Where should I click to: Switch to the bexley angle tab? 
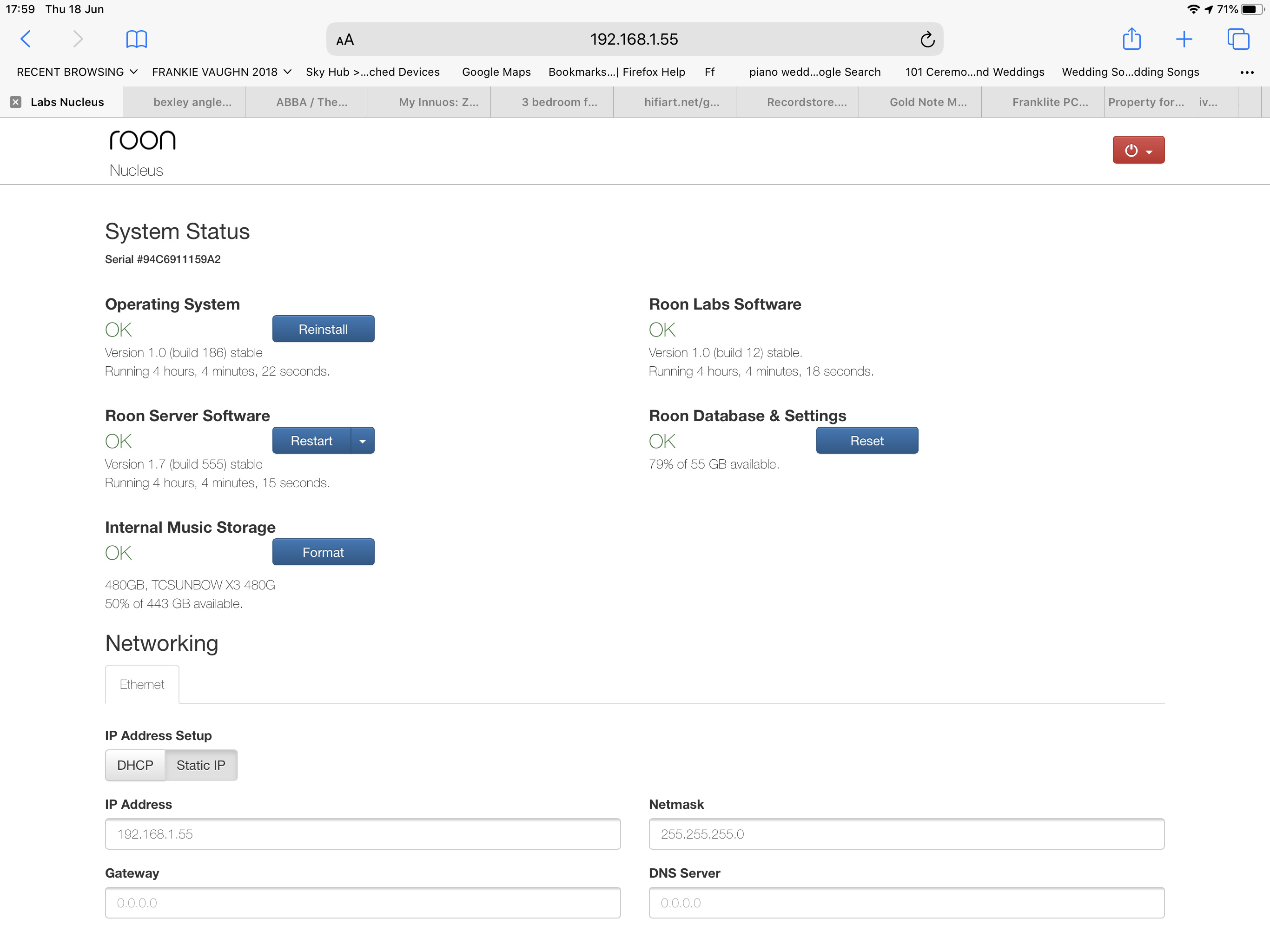[x=184, y=102]
